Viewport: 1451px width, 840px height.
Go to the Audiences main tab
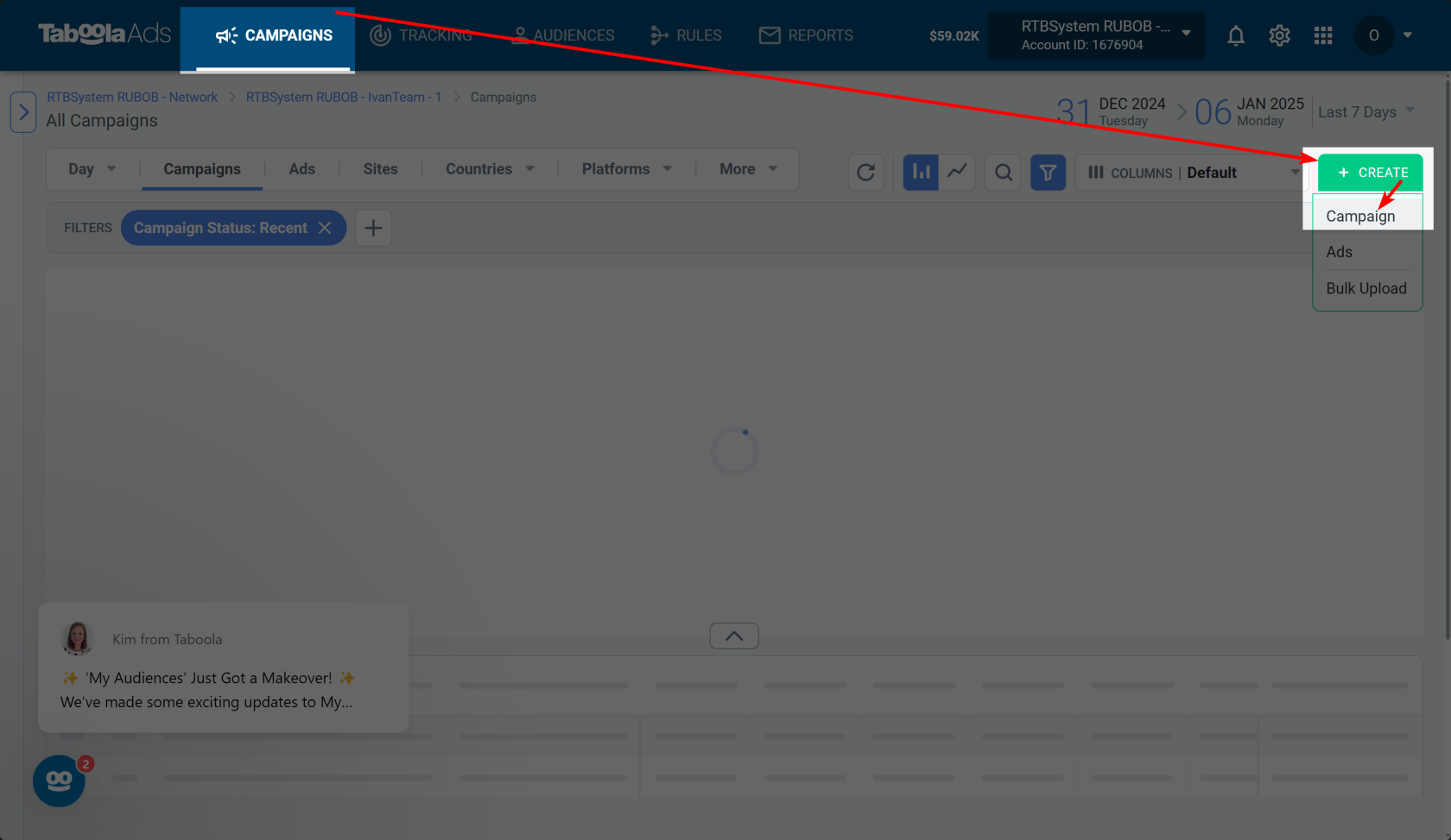click(x=562, y=35)
